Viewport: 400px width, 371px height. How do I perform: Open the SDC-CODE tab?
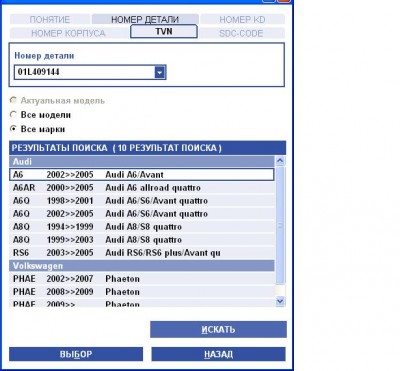[241, 33]
